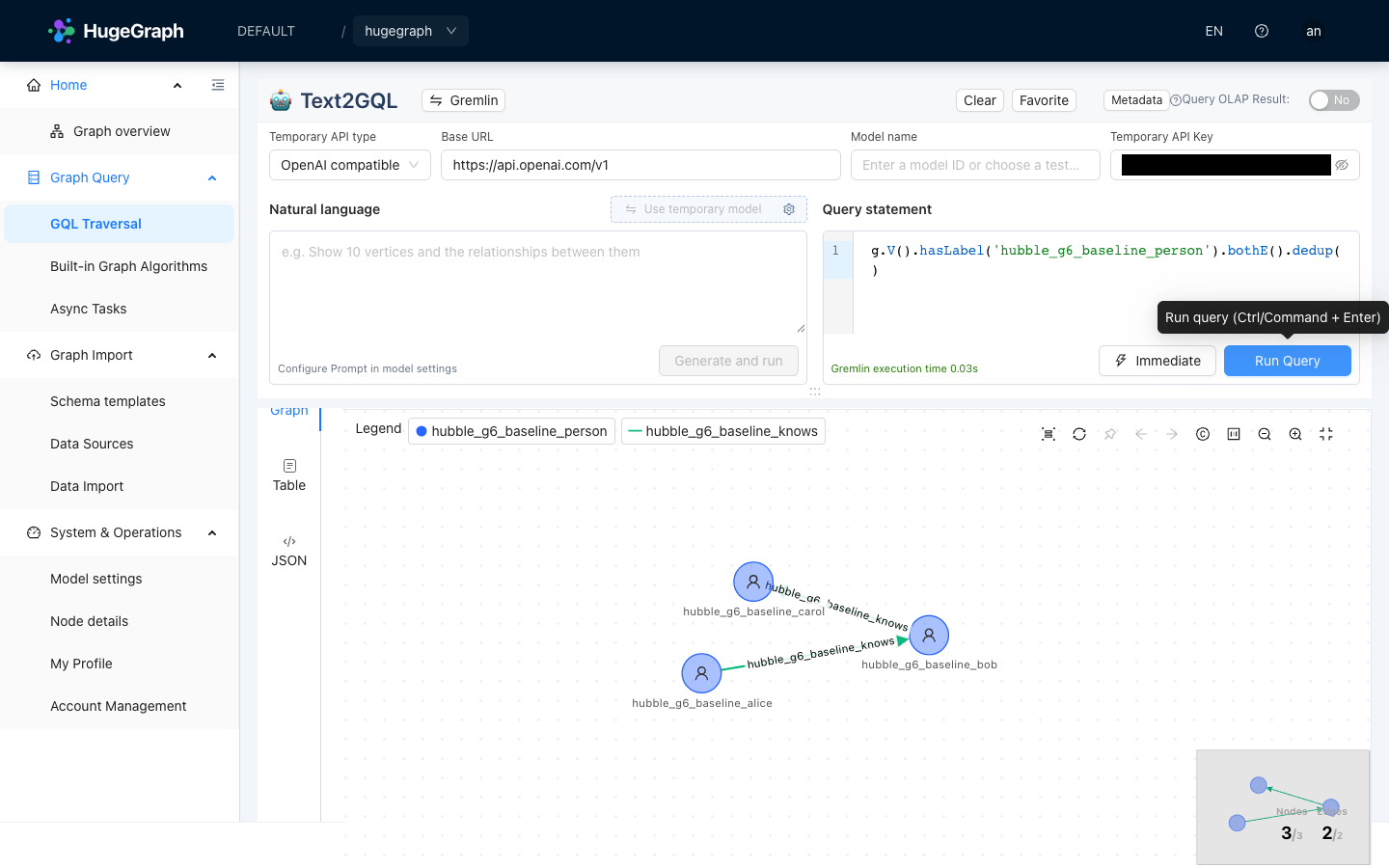The width and height of the screenshot is (1389, 868).
Task: Open the Table result tab
Action: pyautogui.click(x=289, y=475)
